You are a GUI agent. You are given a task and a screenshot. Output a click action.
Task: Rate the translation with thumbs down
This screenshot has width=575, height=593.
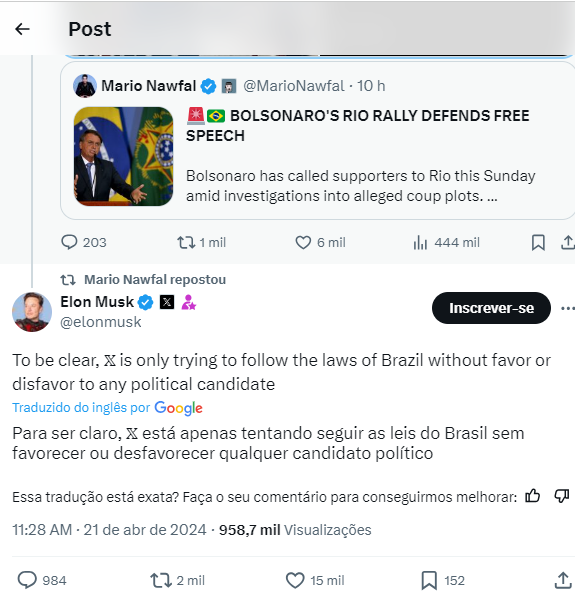coord(562,496)
